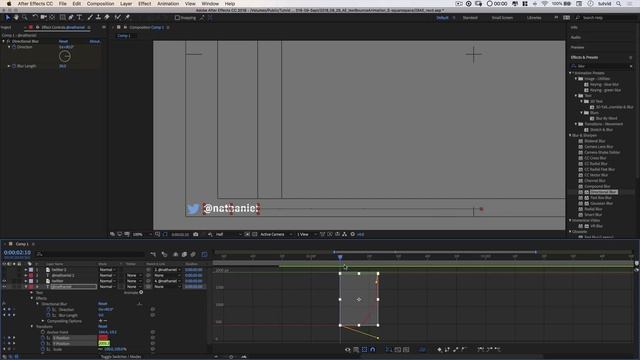Click timeline composition mini-flowchart icon
Image resolution: width=640 pixels, height=360 pixels.
pos(153,254)
